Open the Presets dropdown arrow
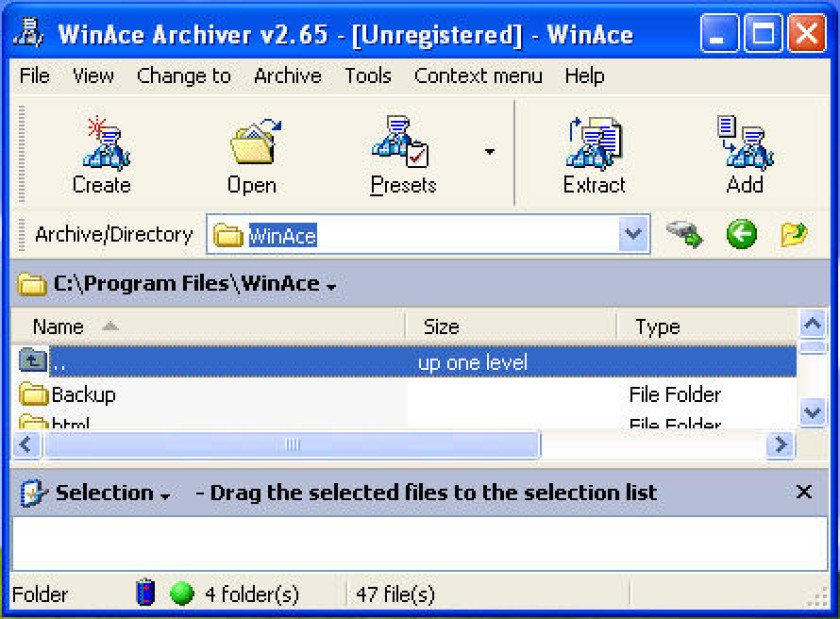The image size is (840, 619). click(x=489, y=152)
